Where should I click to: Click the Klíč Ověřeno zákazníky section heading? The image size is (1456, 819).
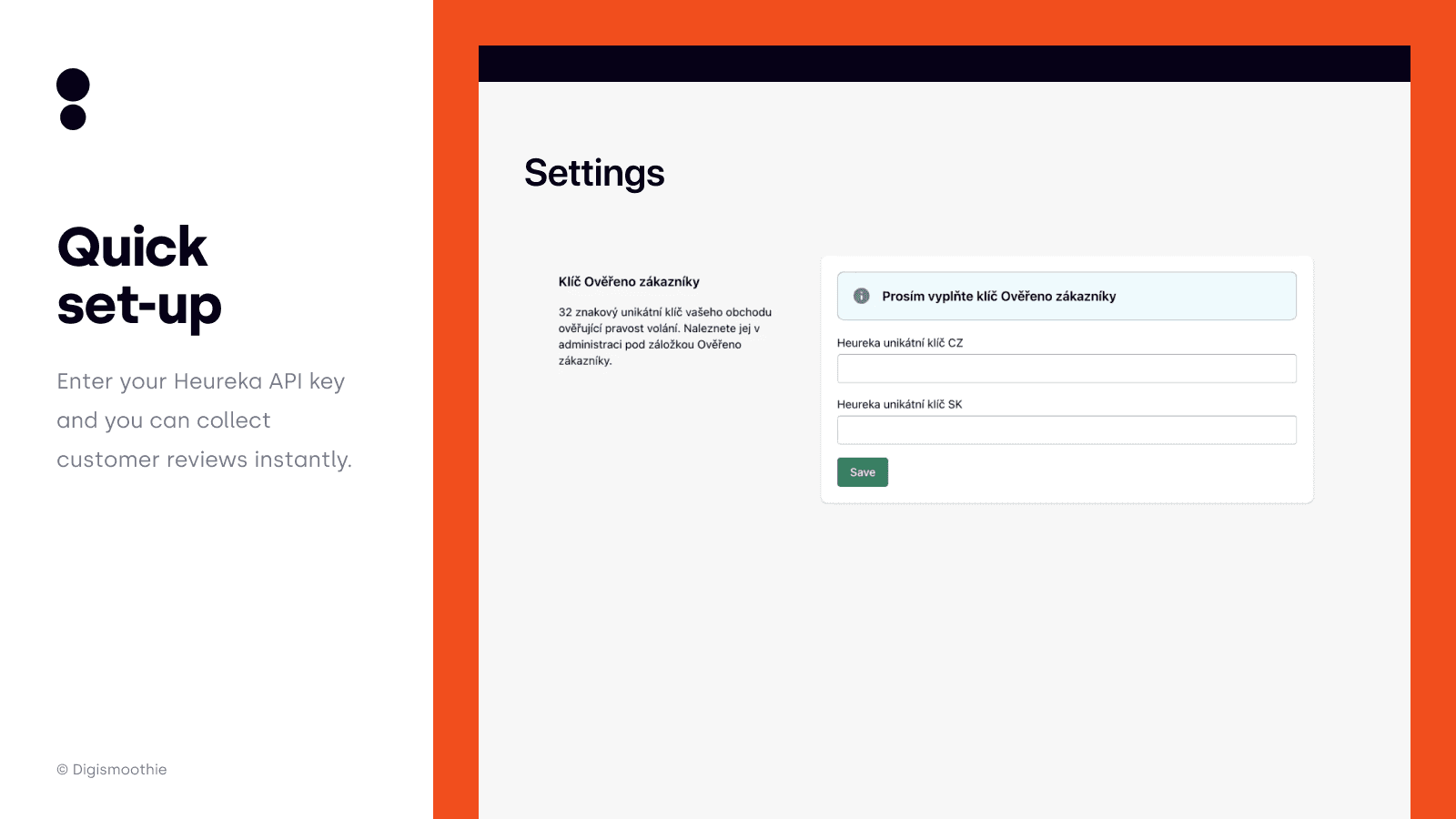[629, 281]
